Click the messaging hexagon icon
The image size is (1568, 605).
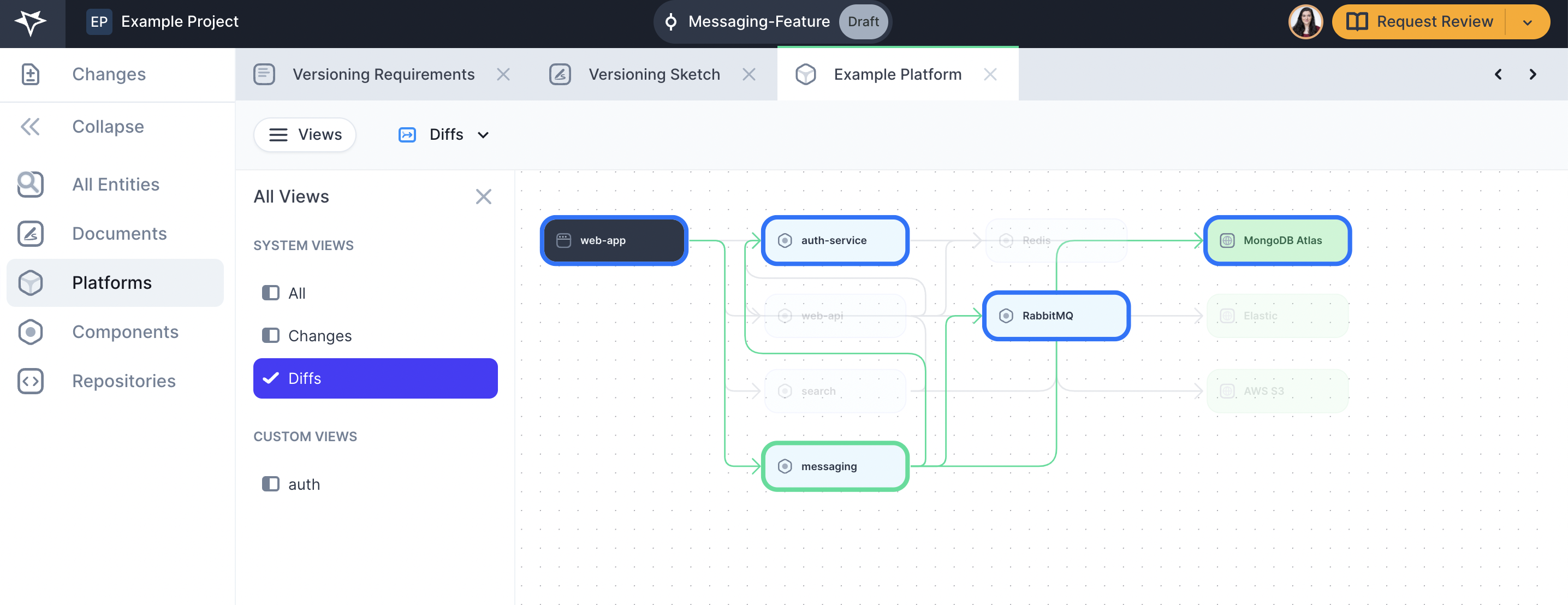pyautogui.click(x=785, y=467)
